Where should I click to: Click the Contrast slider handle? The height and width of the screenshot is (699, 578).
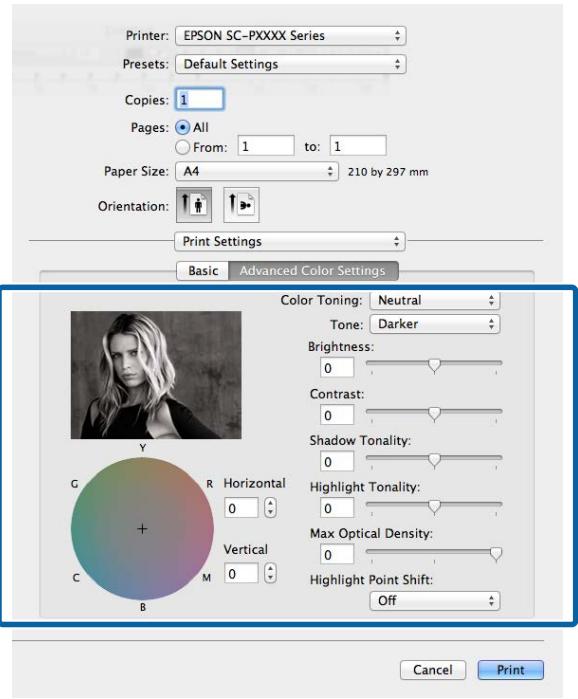coord(434,414)
